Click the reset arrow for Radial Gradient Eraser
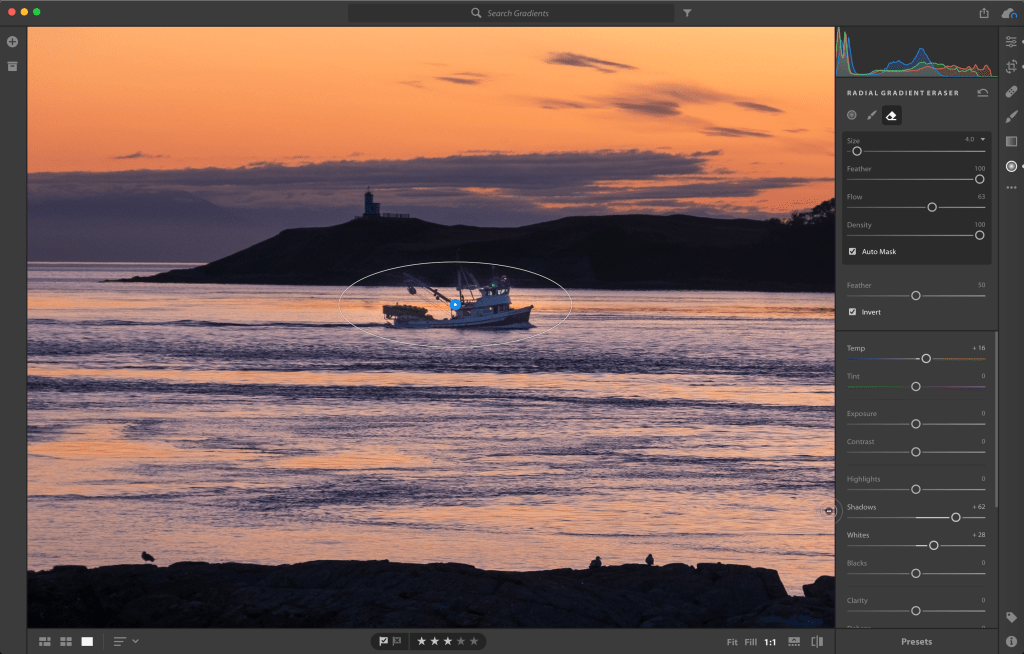This screenshot has width=1024, height=654. click(983, 92)
